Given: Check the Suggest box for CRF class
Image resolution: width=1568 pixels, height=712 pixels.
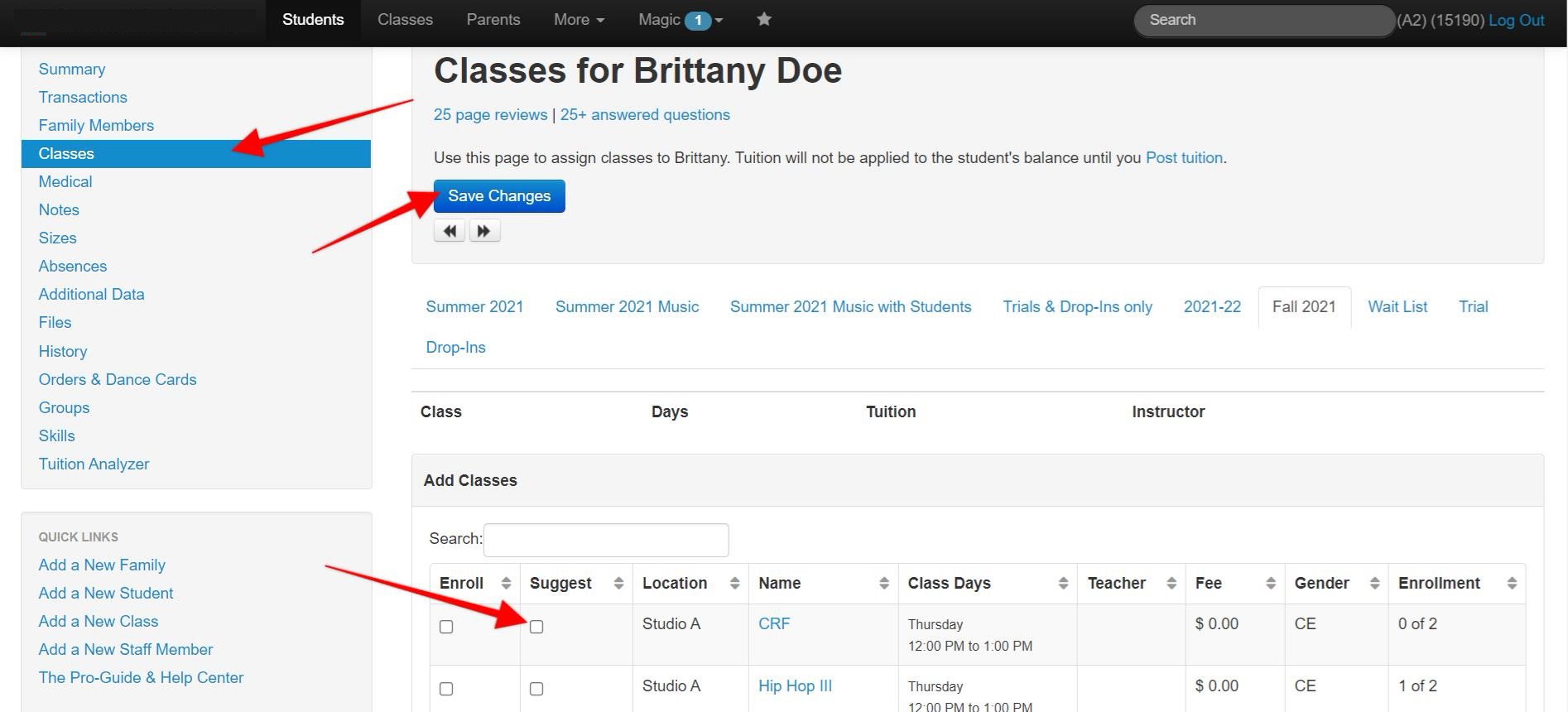Looking at the screenshot, I should (x=536, y=627).
